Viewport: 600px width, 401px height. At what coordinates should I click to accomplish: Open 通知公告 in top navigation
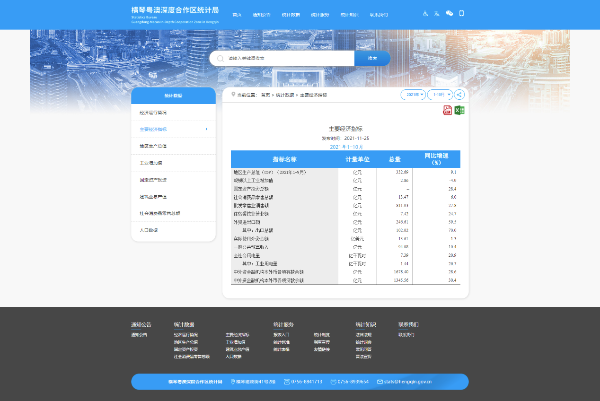pos(261,15)
